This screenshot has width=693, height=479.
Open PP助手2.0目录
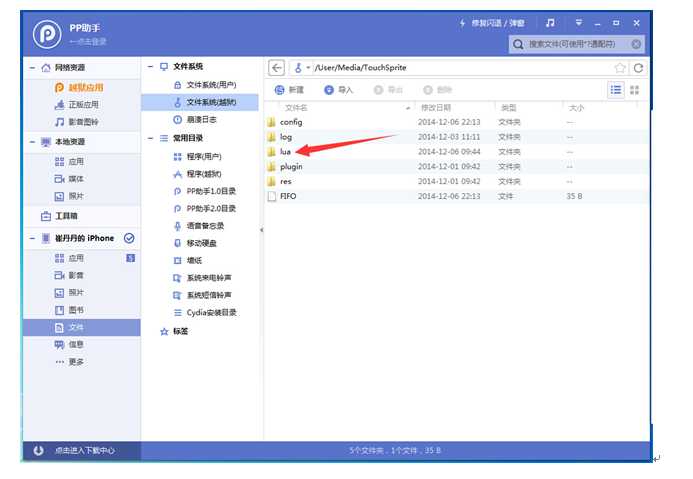[205, 209]
